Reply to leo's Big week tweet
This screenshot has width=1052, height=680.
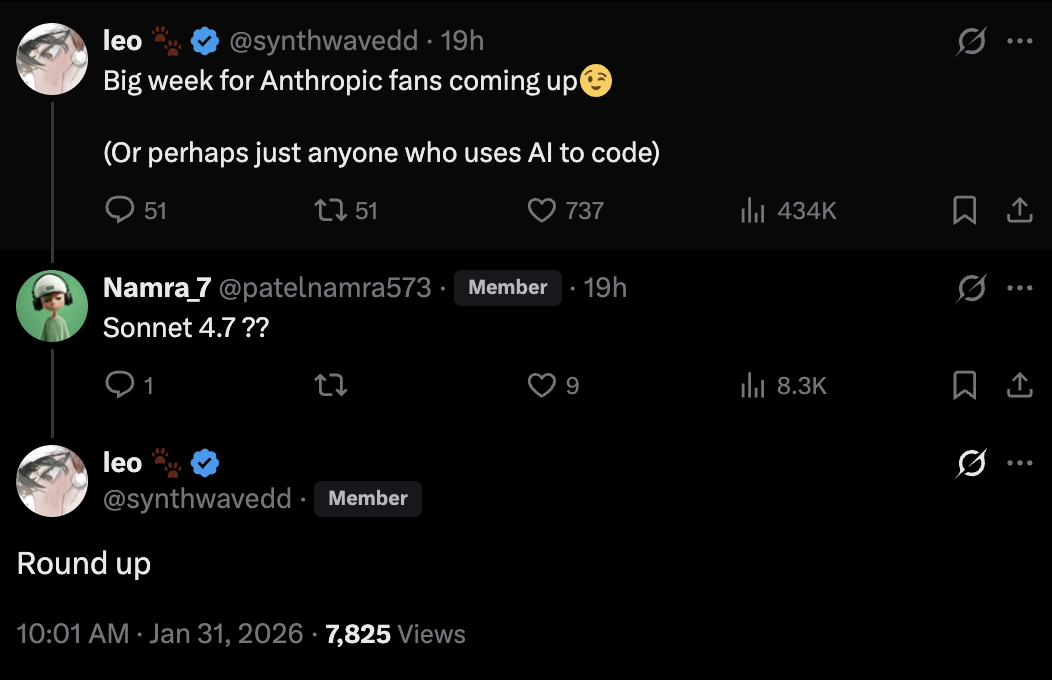[x=120, y=210]
